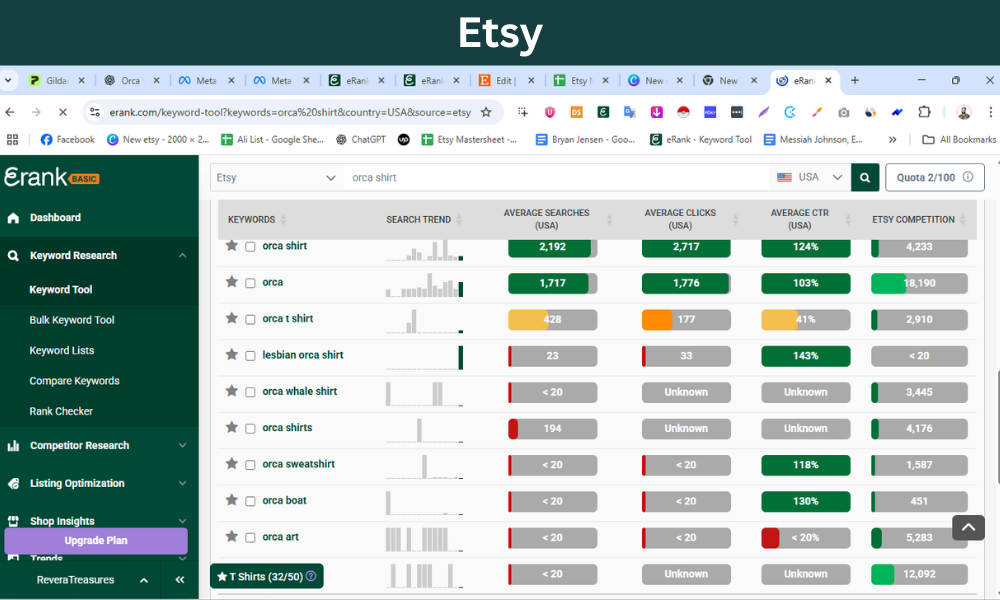
Task: Click the green search magnifier button
Action: point(865,177)
